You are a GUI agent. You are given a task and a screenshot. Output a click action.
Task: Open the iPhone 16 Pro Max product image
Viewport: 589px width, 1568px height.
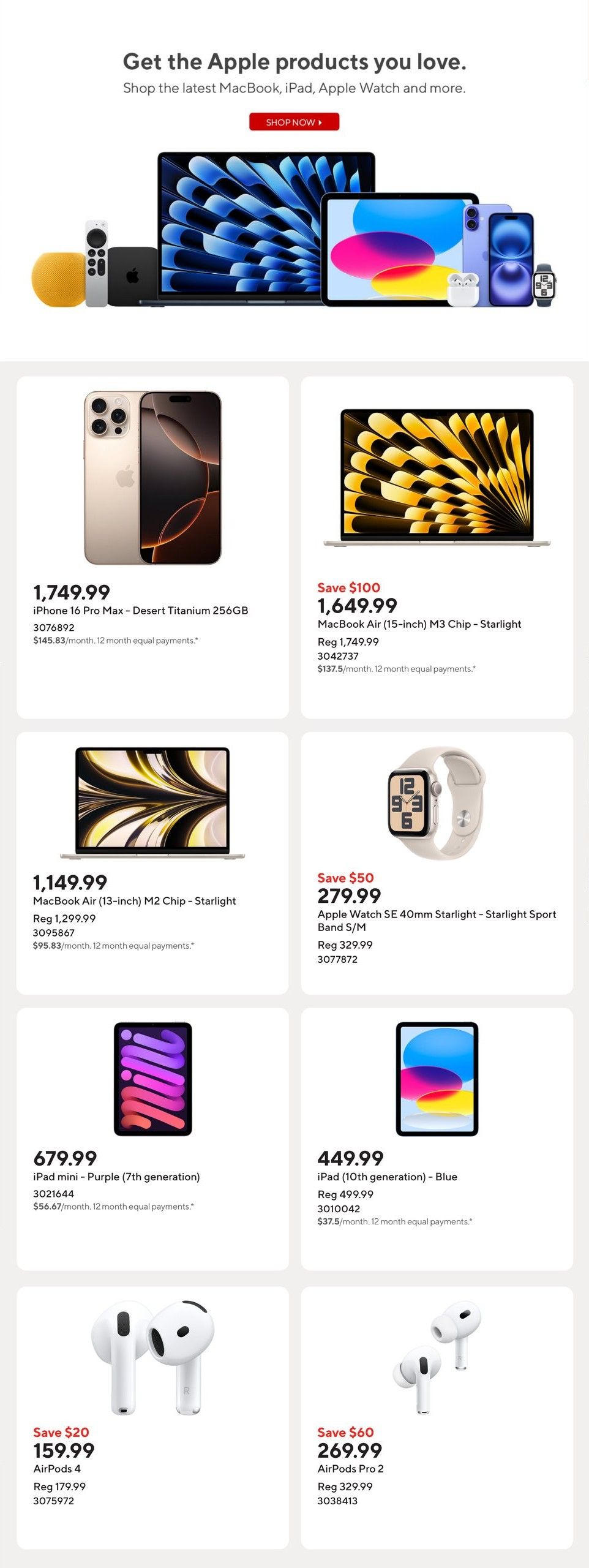tap(152, 478)
